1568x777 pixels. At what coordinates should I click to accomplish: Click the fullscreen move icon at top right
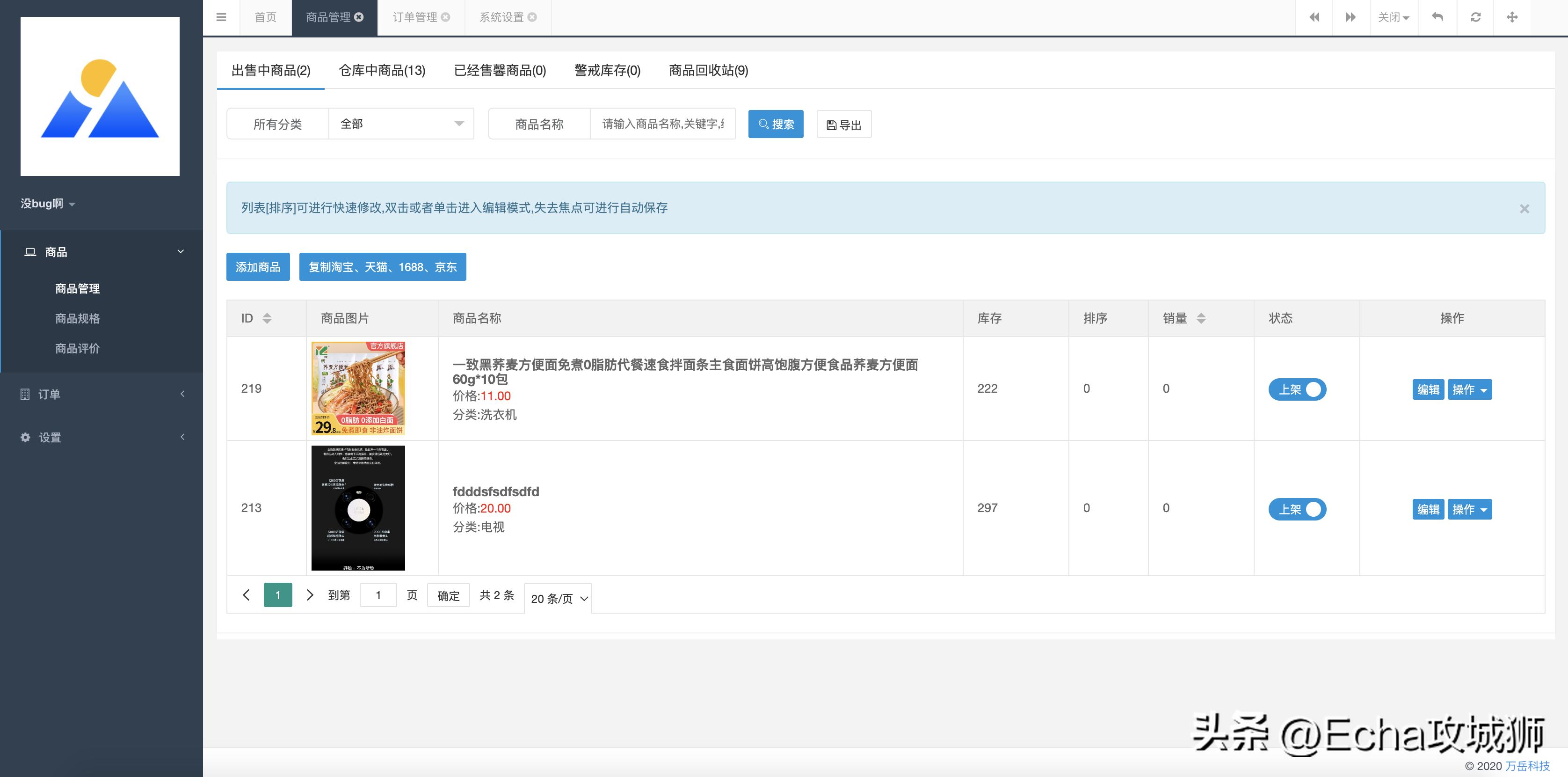tap(1513, 17)
